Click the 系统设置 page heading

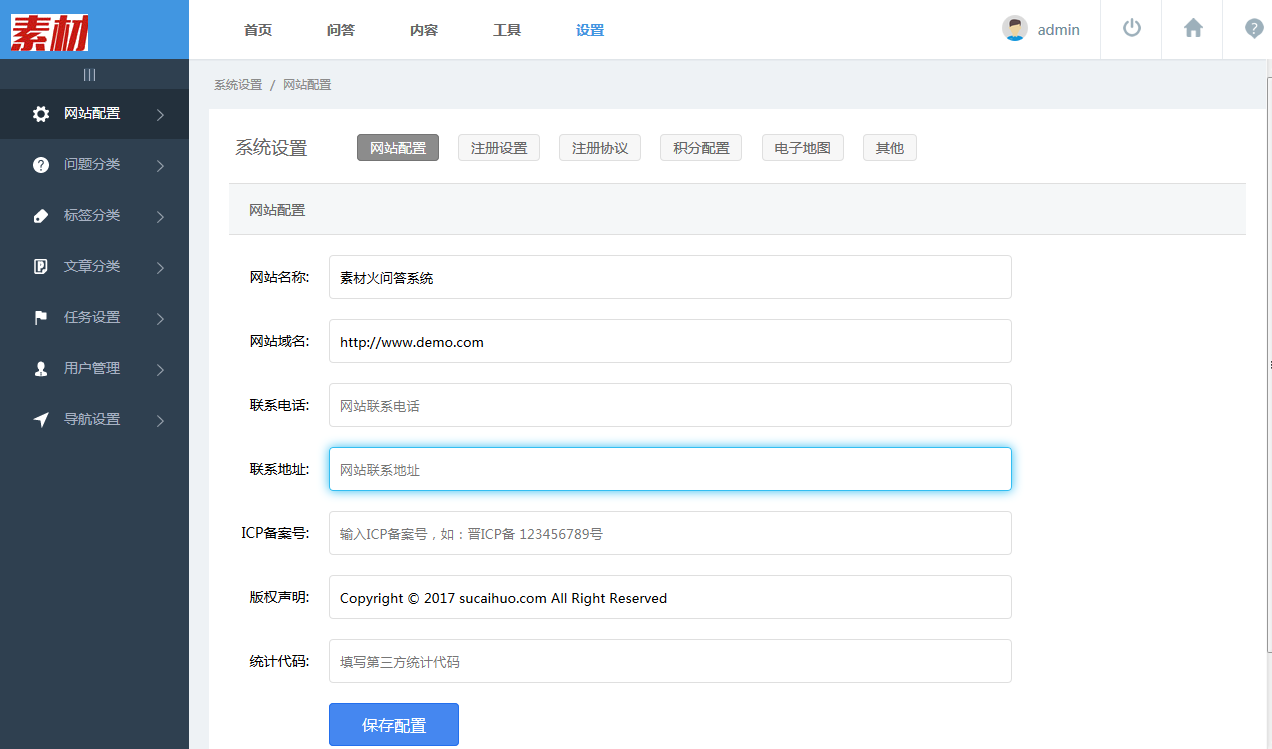pyautogui.click(x=271, y=148)
